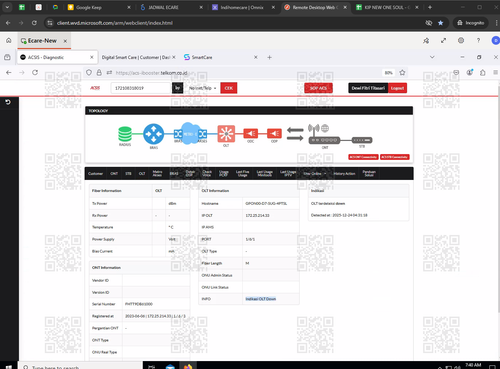Click the ODC icon in topology
500x369 pixels.
pyautogui.click(x=250, y=133)
